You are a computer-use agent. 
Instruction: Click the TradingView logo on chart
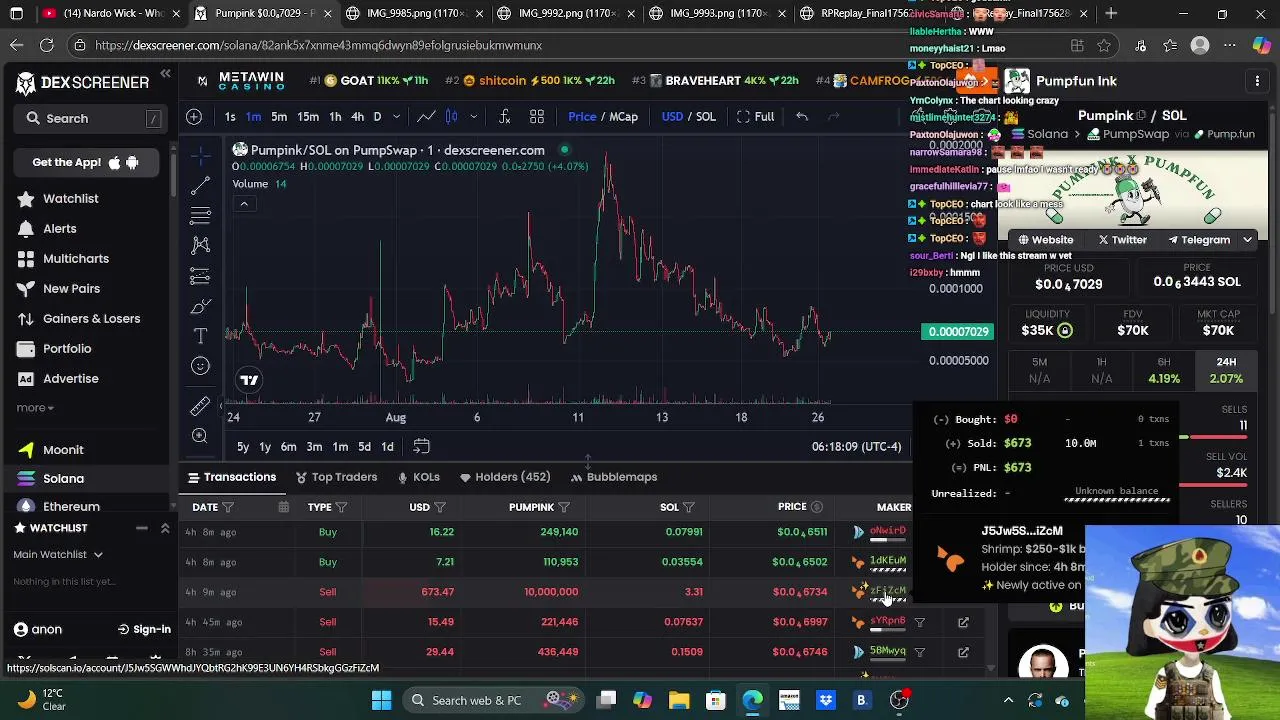pyautogui.click(x=249, y=379)
